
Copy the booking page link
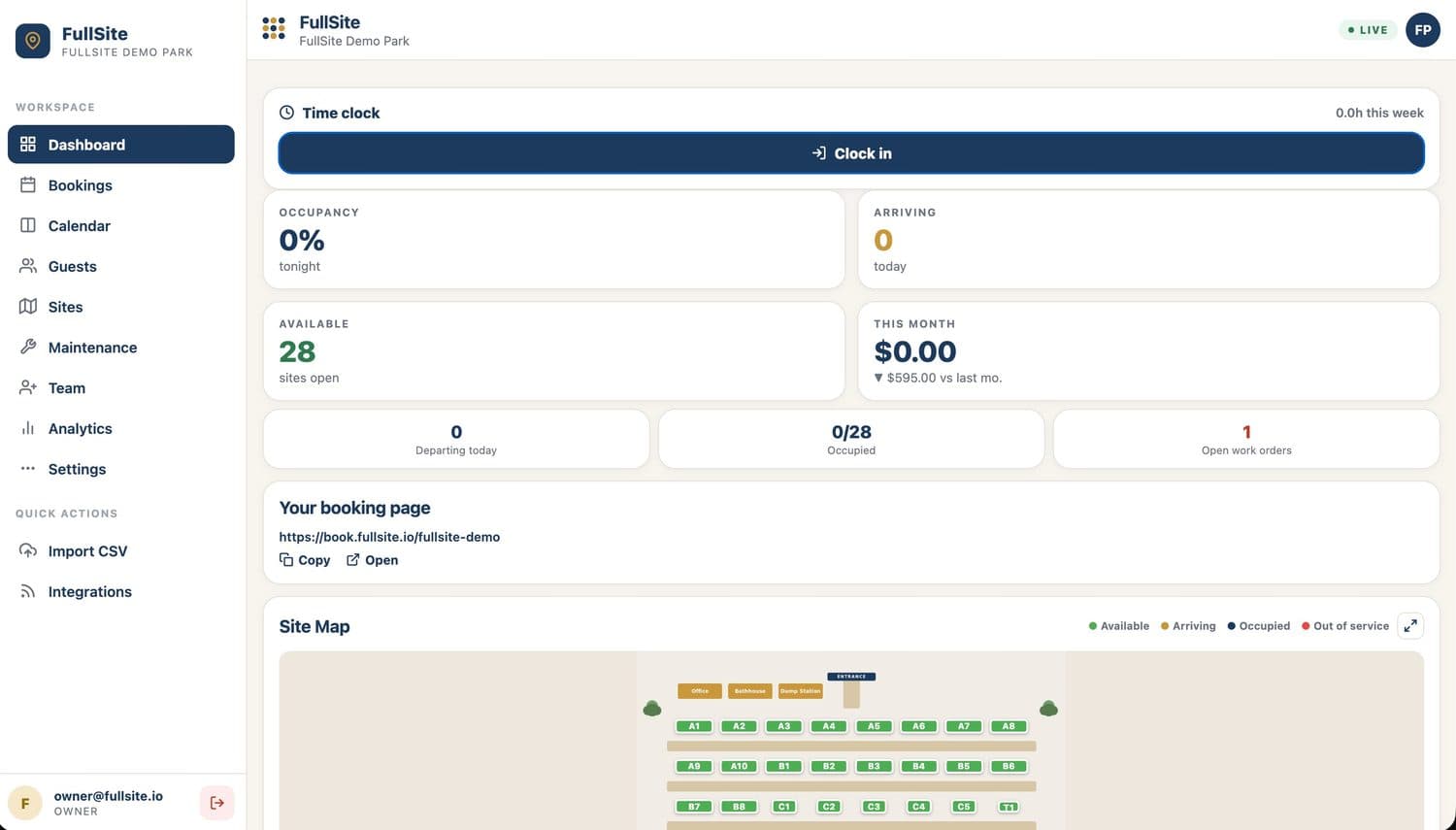(x=305, y=560)
